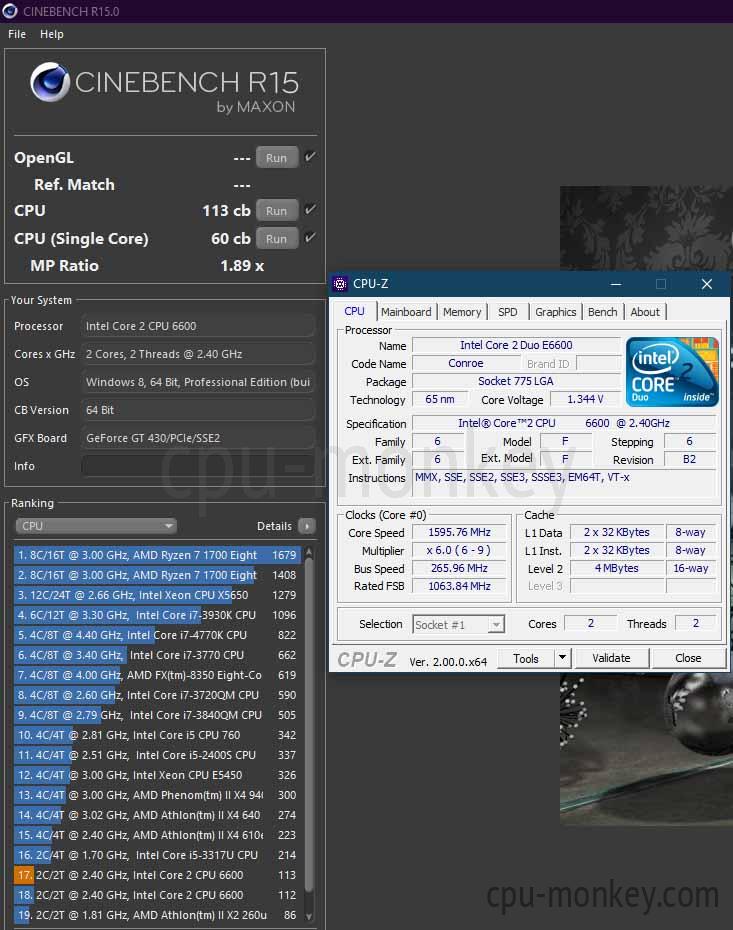
Task: Switch to CPU-Z About tab
Action: (x=645, y=312)
